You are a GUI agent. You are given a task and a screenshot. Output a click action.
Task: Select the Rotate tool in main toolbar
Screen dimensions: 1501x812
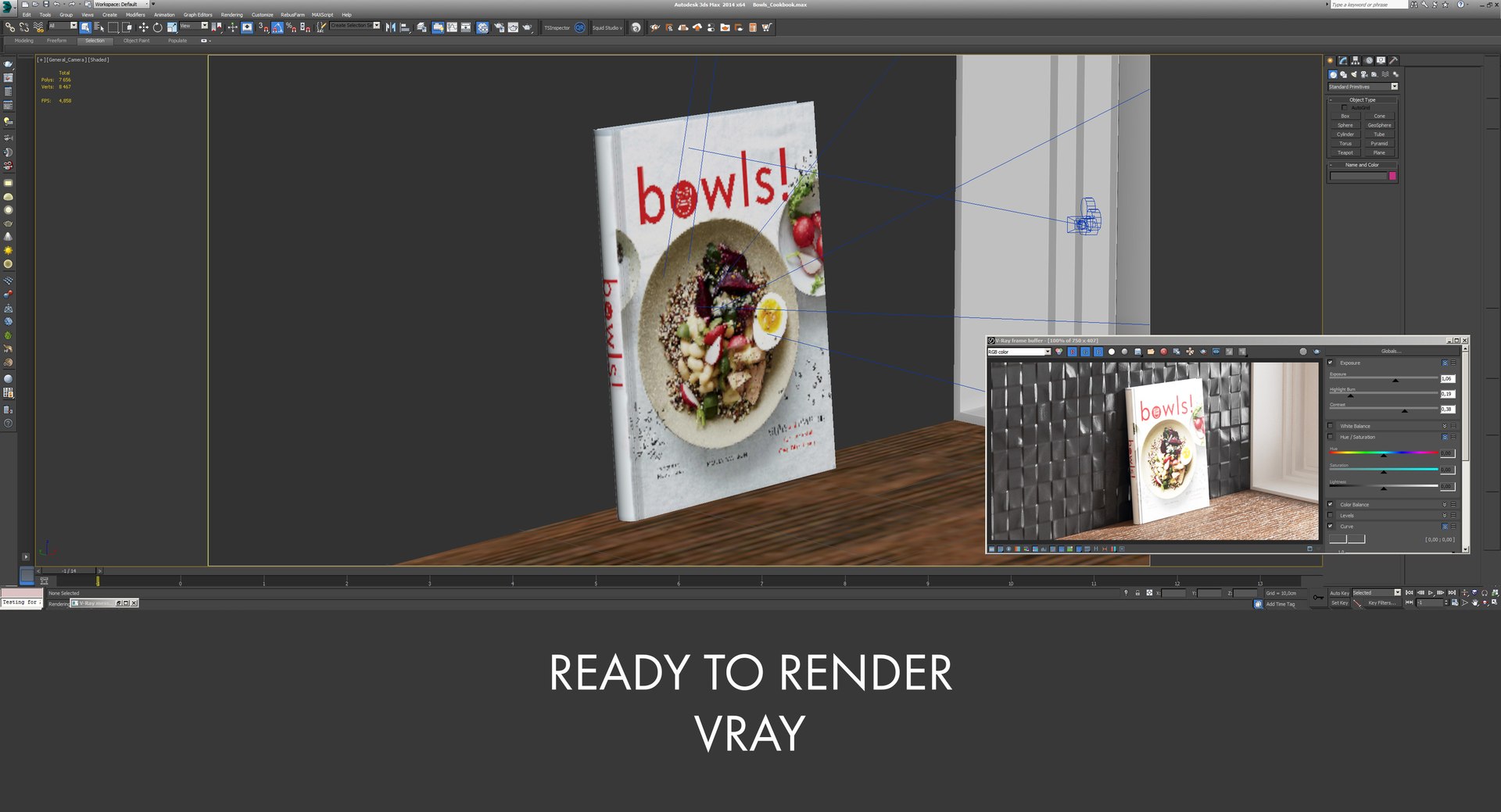coord(157,27)
